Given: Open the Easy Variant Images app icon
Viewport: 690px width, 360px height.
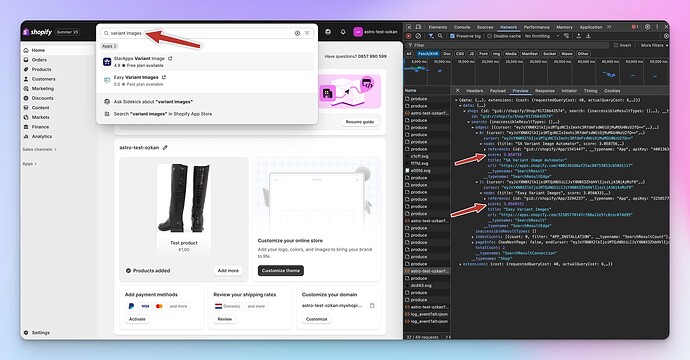Looking at the screenshot, I should 107,80.
